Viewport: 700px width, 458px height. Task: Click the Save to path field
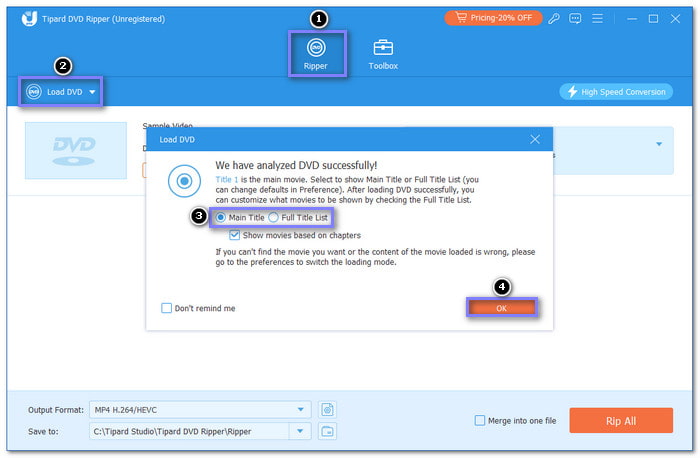[189, 431]
